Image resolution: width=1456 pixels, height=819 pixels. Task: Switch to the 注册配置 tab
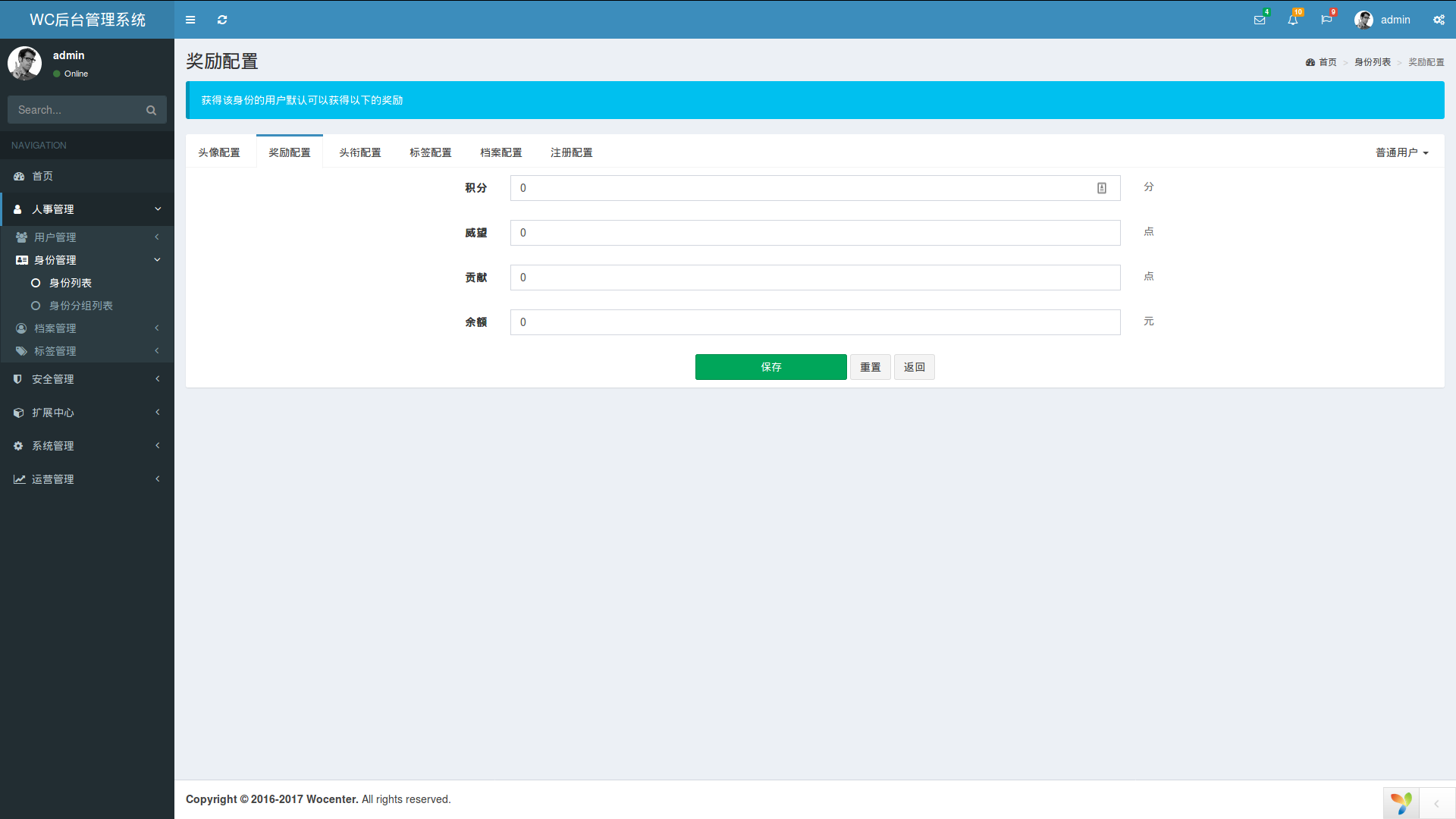click(x=571, y=152)
